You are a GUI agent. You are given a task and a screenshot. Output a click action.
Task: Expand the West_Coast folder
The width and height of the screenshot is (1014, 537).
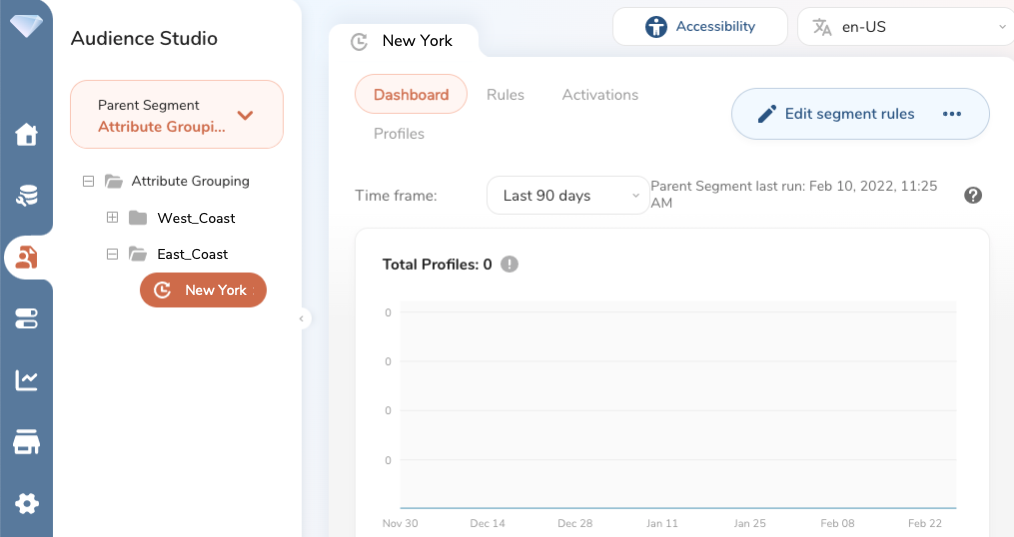112,218
